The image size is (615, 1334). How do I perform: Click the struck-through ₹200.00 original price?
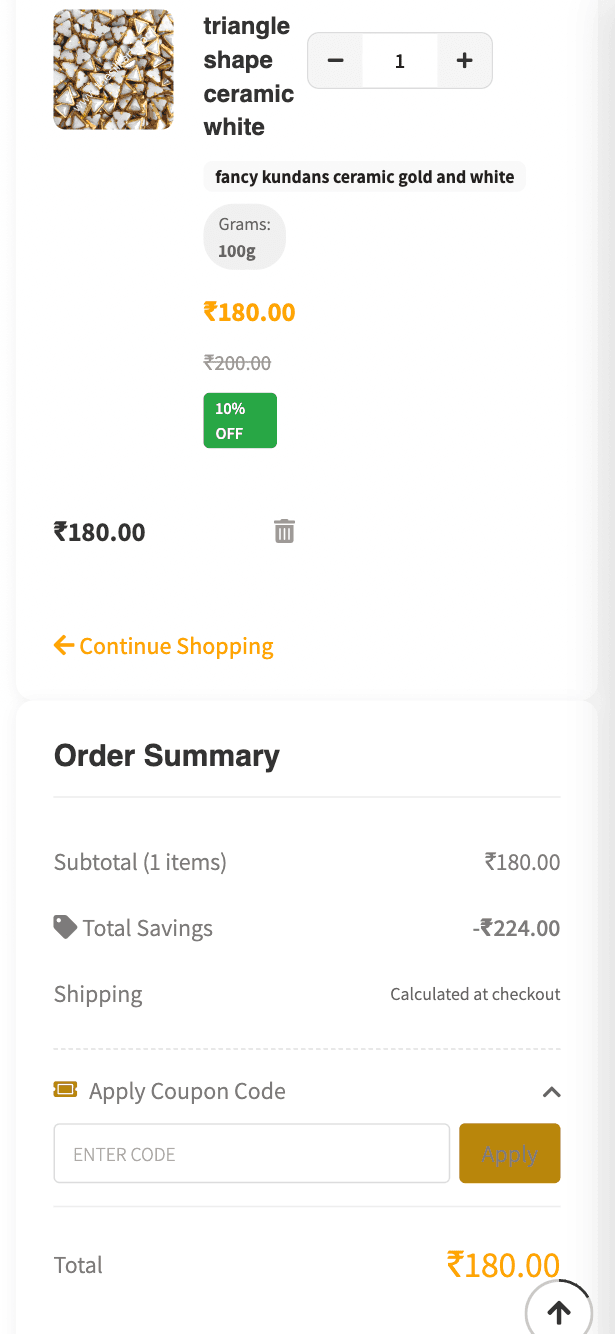pyautogui.click(x=237, y=363)
